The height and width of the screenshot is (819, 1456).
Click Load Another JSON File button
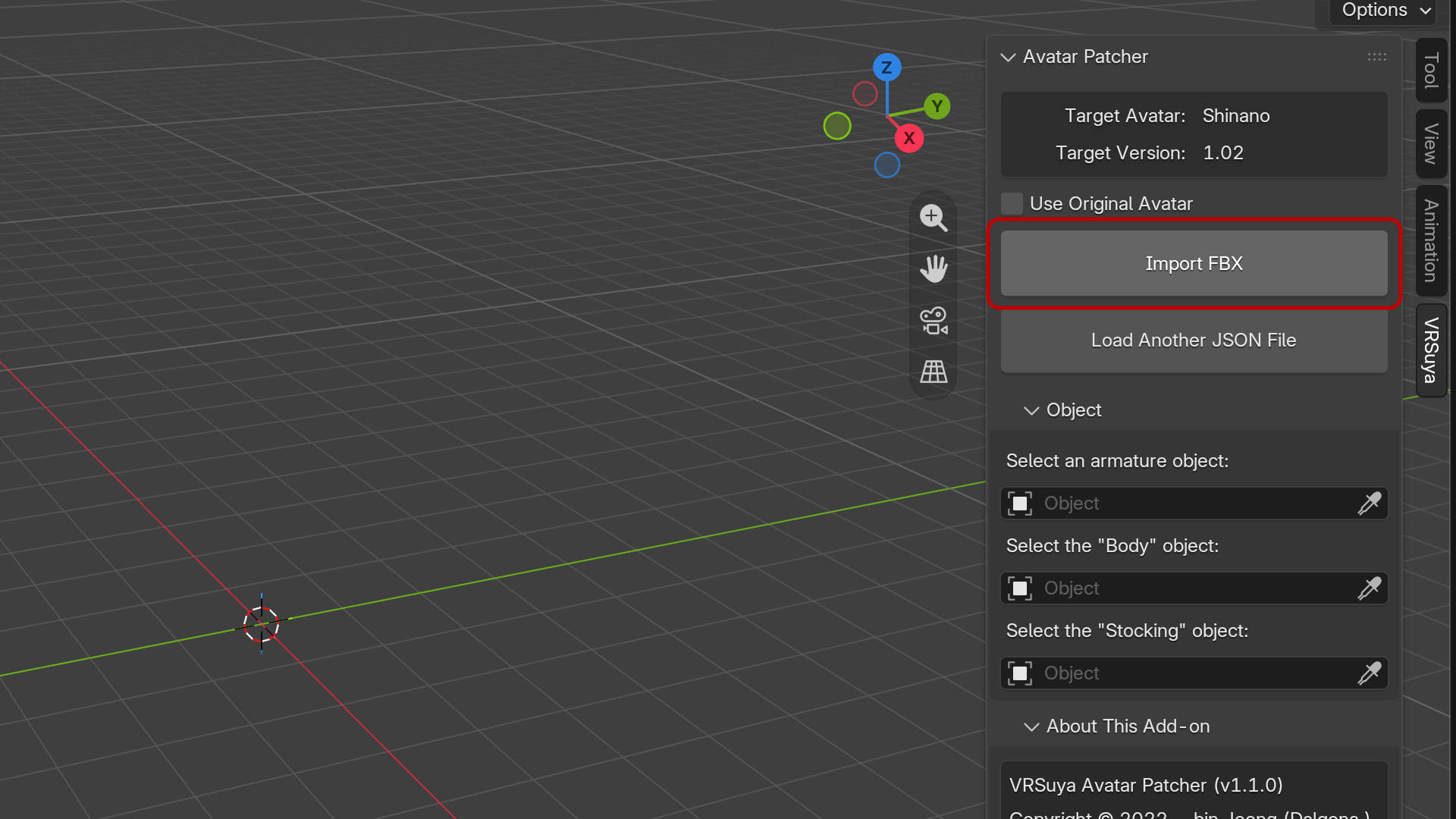pyautogui.click(x=1194, y=340)
